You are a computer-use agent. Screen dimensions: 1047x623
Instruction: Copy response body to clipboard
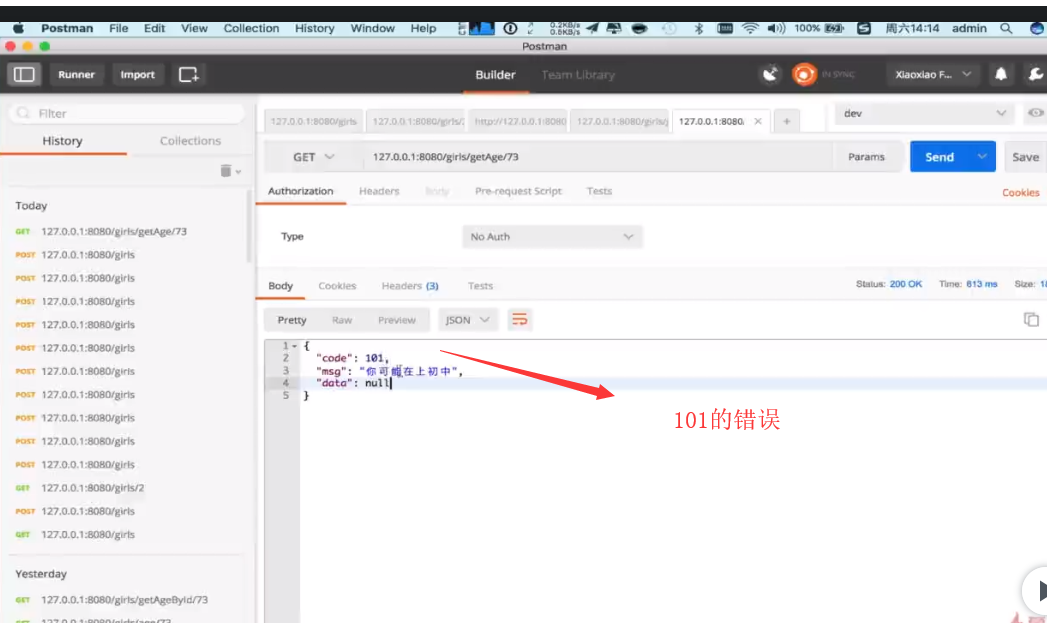point(1031,319)
